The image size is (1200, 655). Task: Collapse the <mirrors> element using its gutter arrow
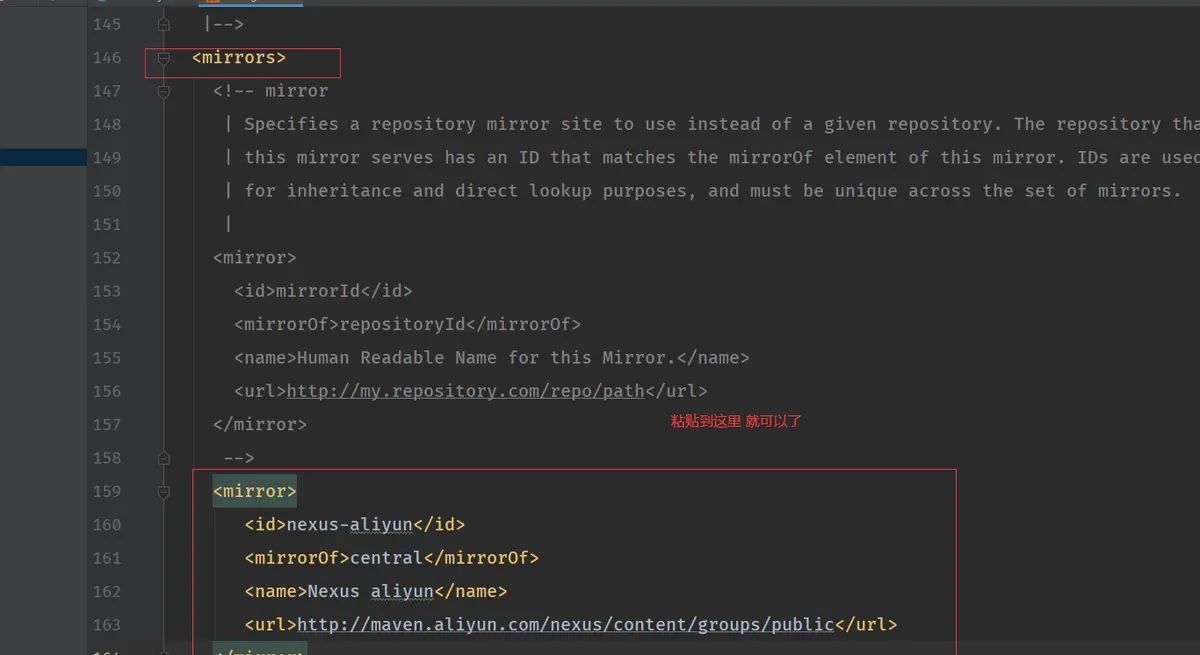pos(163,58)
